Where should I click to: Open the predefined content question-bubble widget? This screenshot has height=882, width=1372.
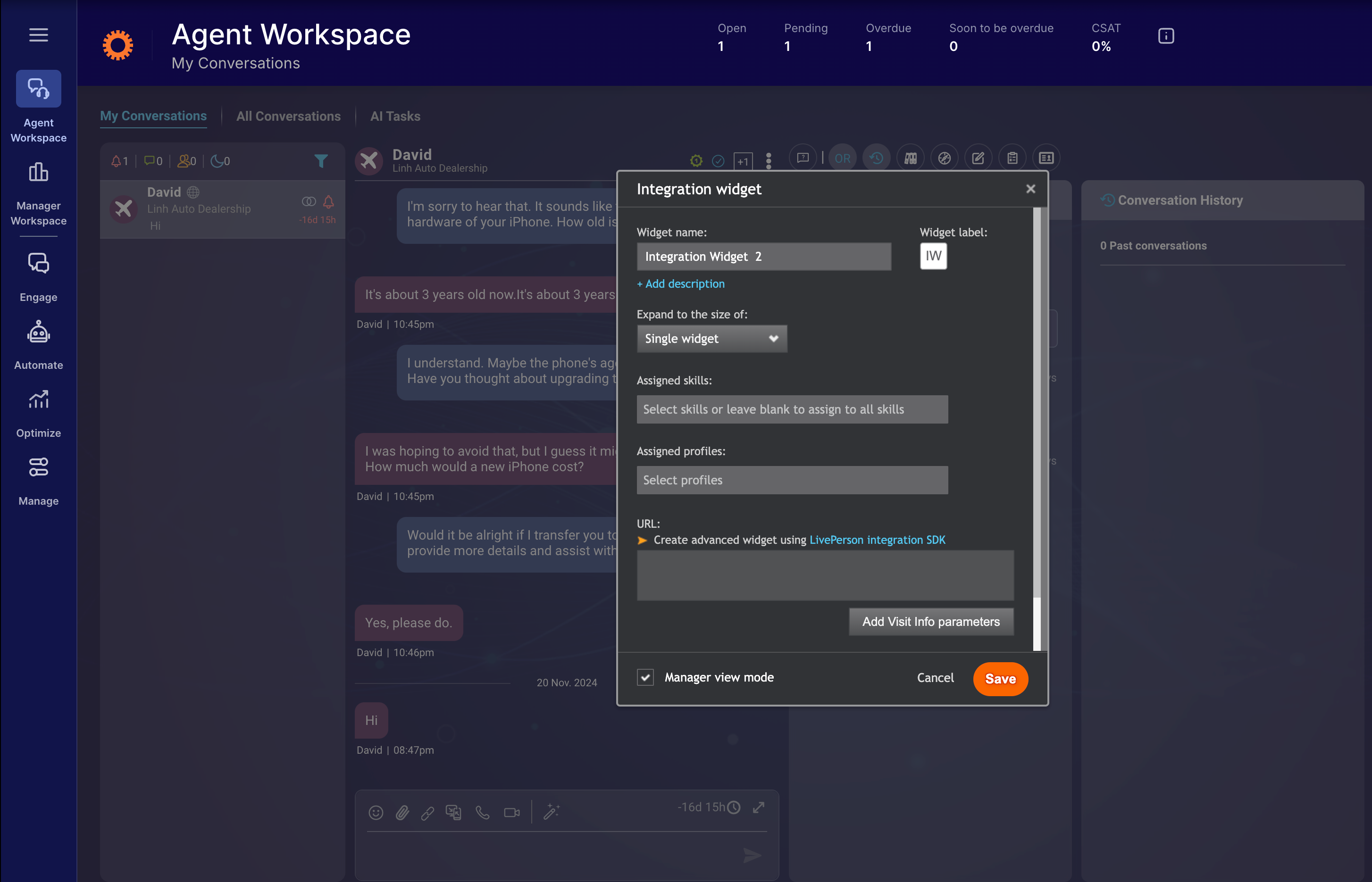tap(803, 158)
